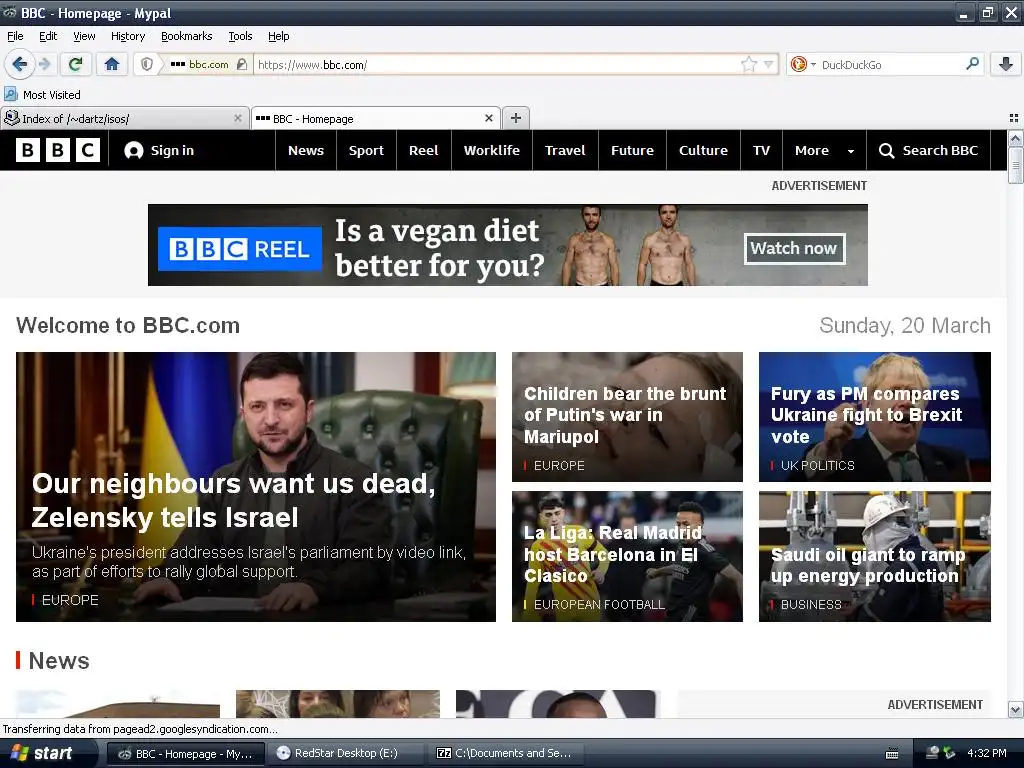The width and height of the screenshot is (1024, 768).
Task: Switch to C:\Documents and Se… taskbar window
Action: (x=506, y=753)
